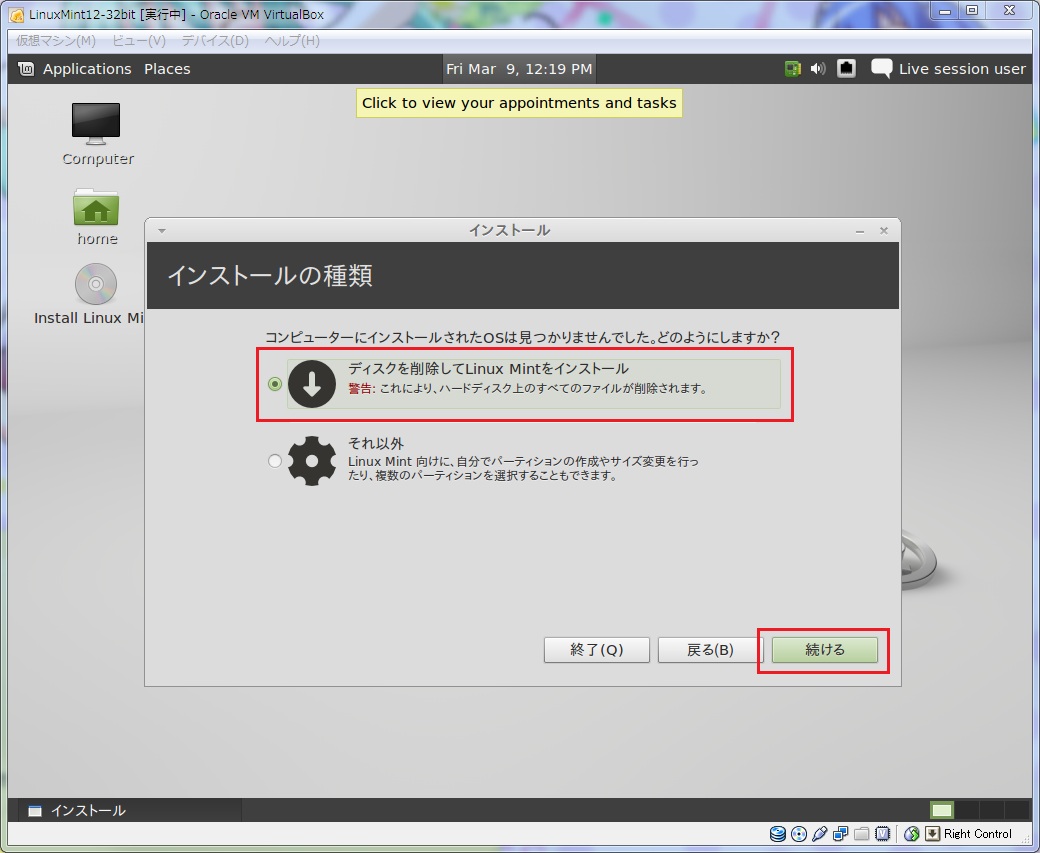Open the Live session user menu

coord(962,69)
